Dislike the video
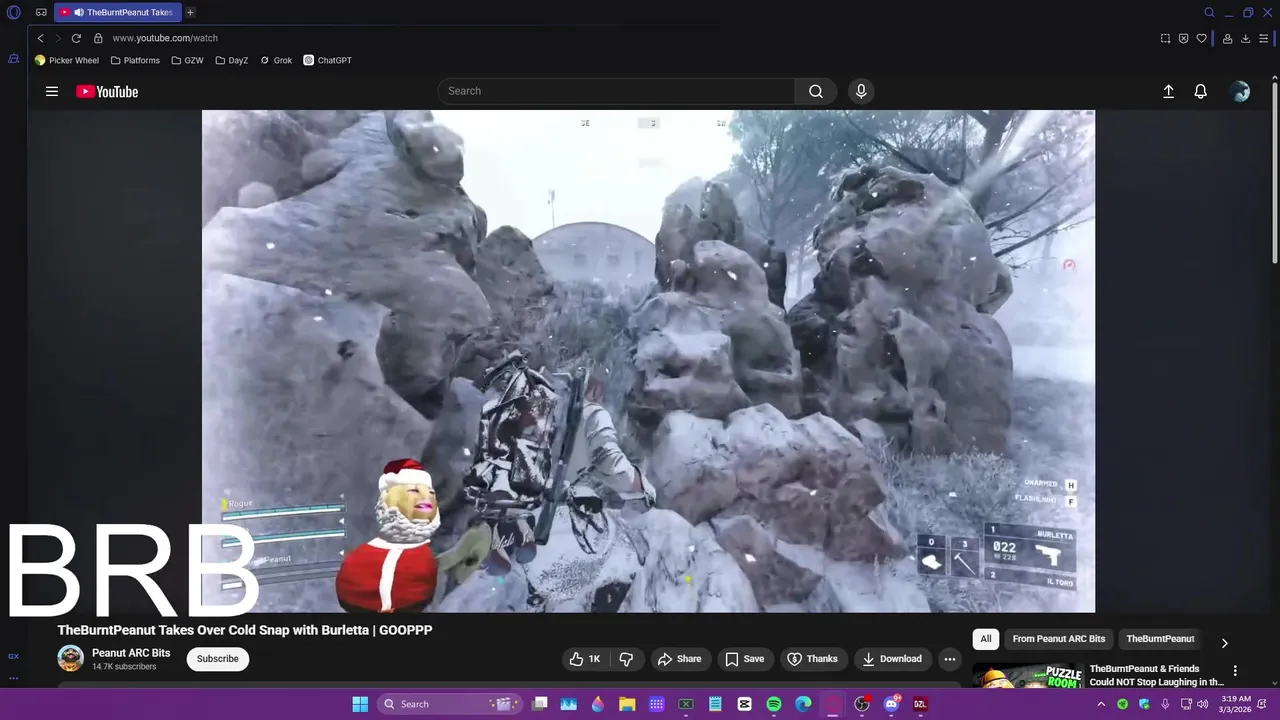This screenshot has width=1280, height=720. tap(626, 659)
